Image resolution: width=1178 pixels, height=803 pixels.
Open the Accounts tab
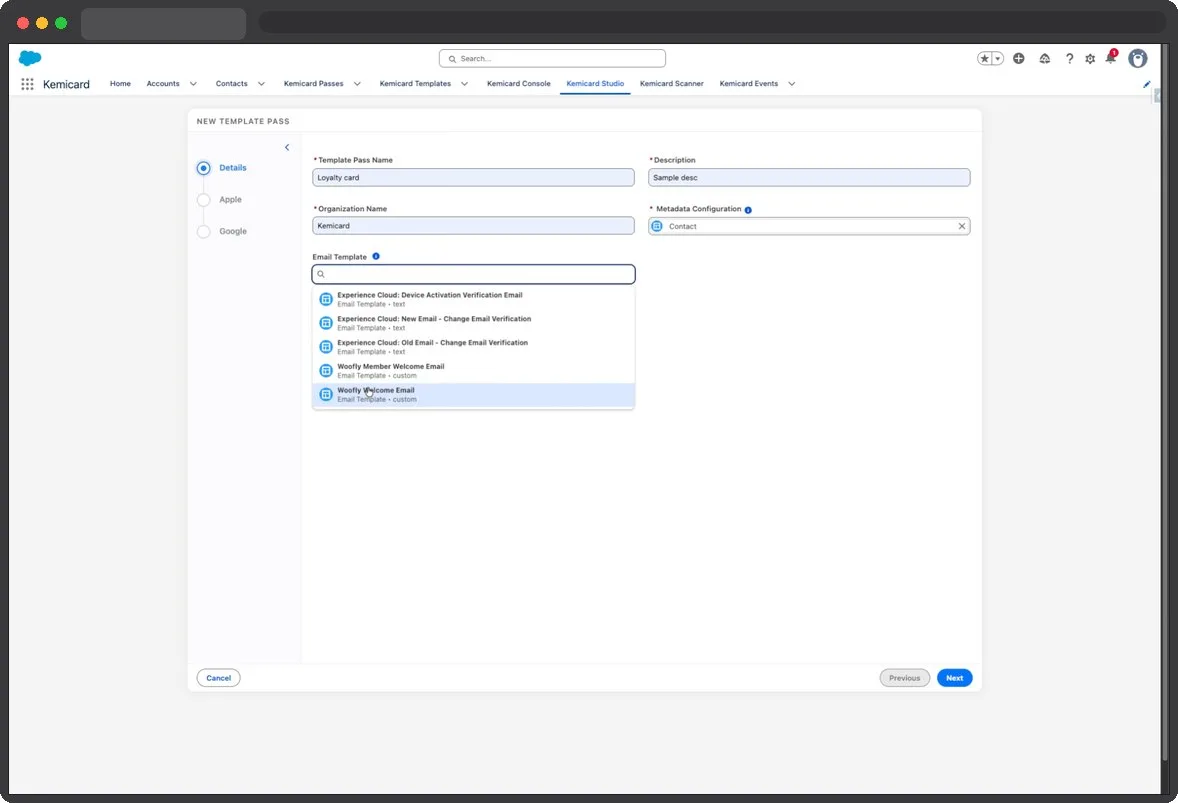(163, 84)
